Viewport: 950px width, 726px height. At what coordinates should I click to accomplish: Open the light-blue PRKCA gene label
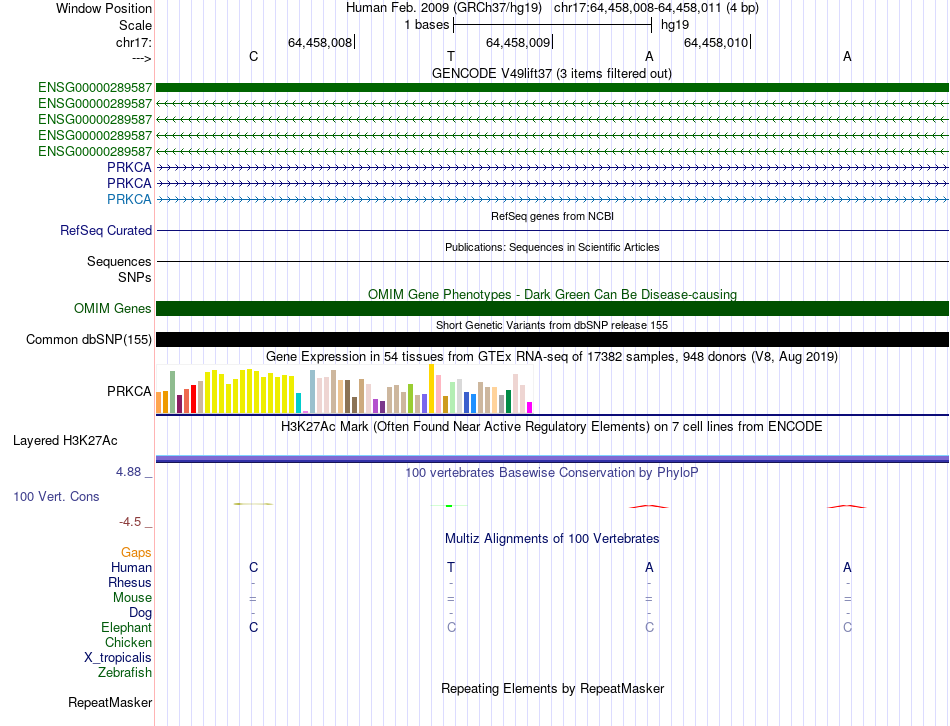click(129, 199)
